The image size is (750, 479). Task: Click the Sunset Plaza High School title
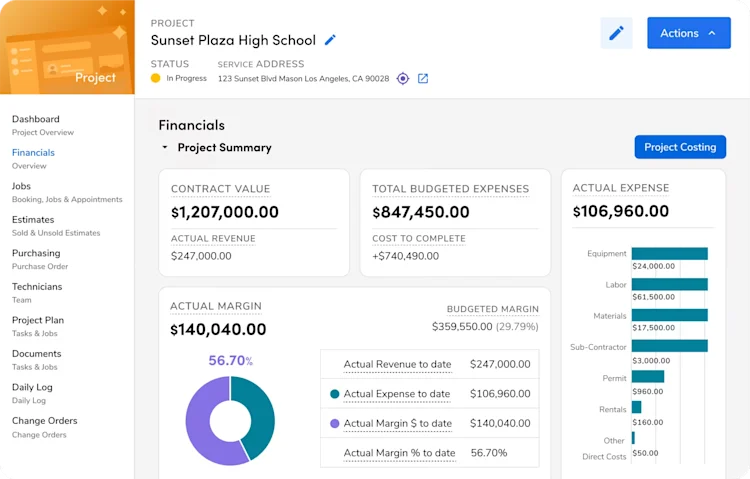coord(233,40)
